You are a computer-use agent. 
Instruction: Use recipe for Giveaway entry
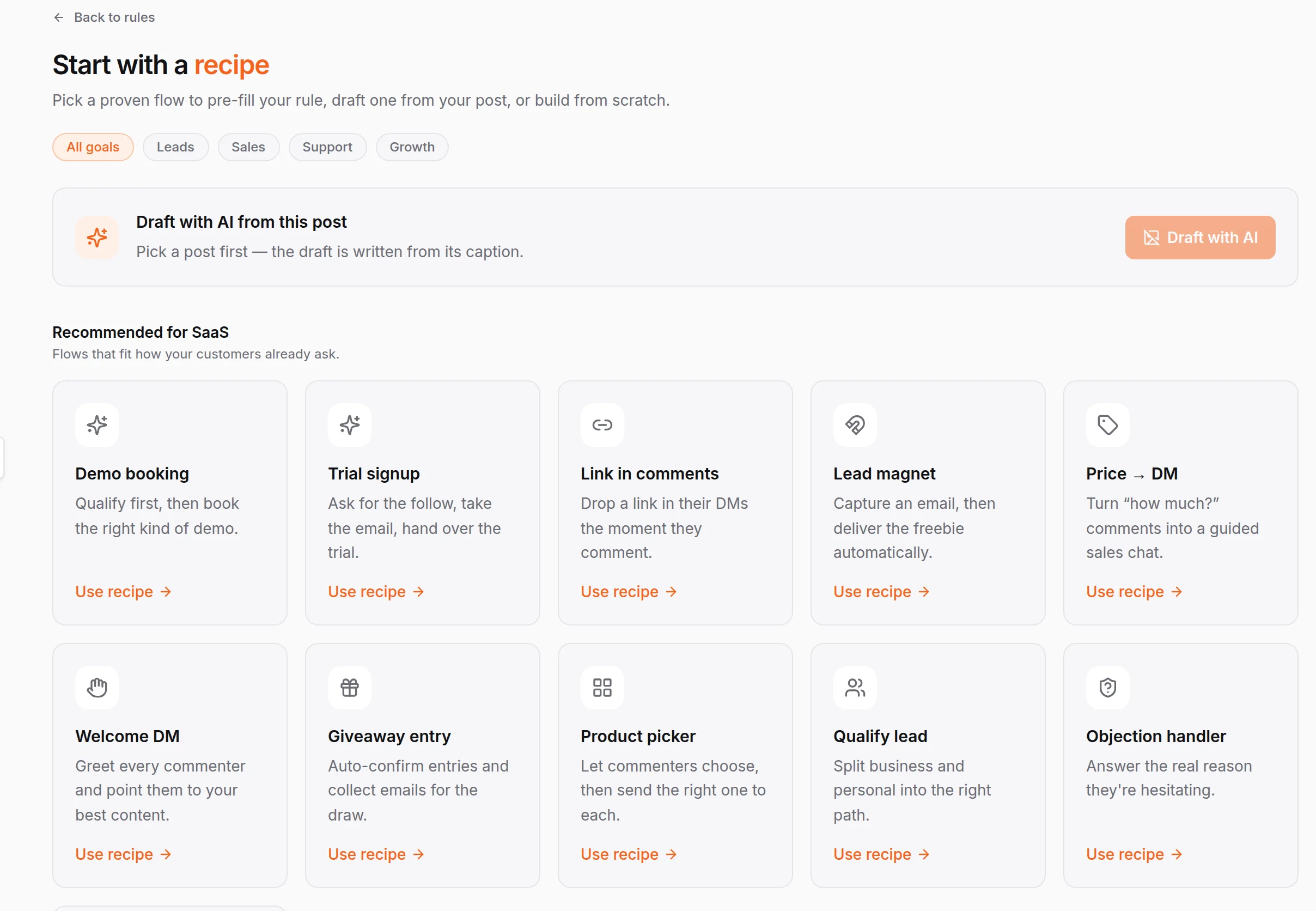pos(376,854)
